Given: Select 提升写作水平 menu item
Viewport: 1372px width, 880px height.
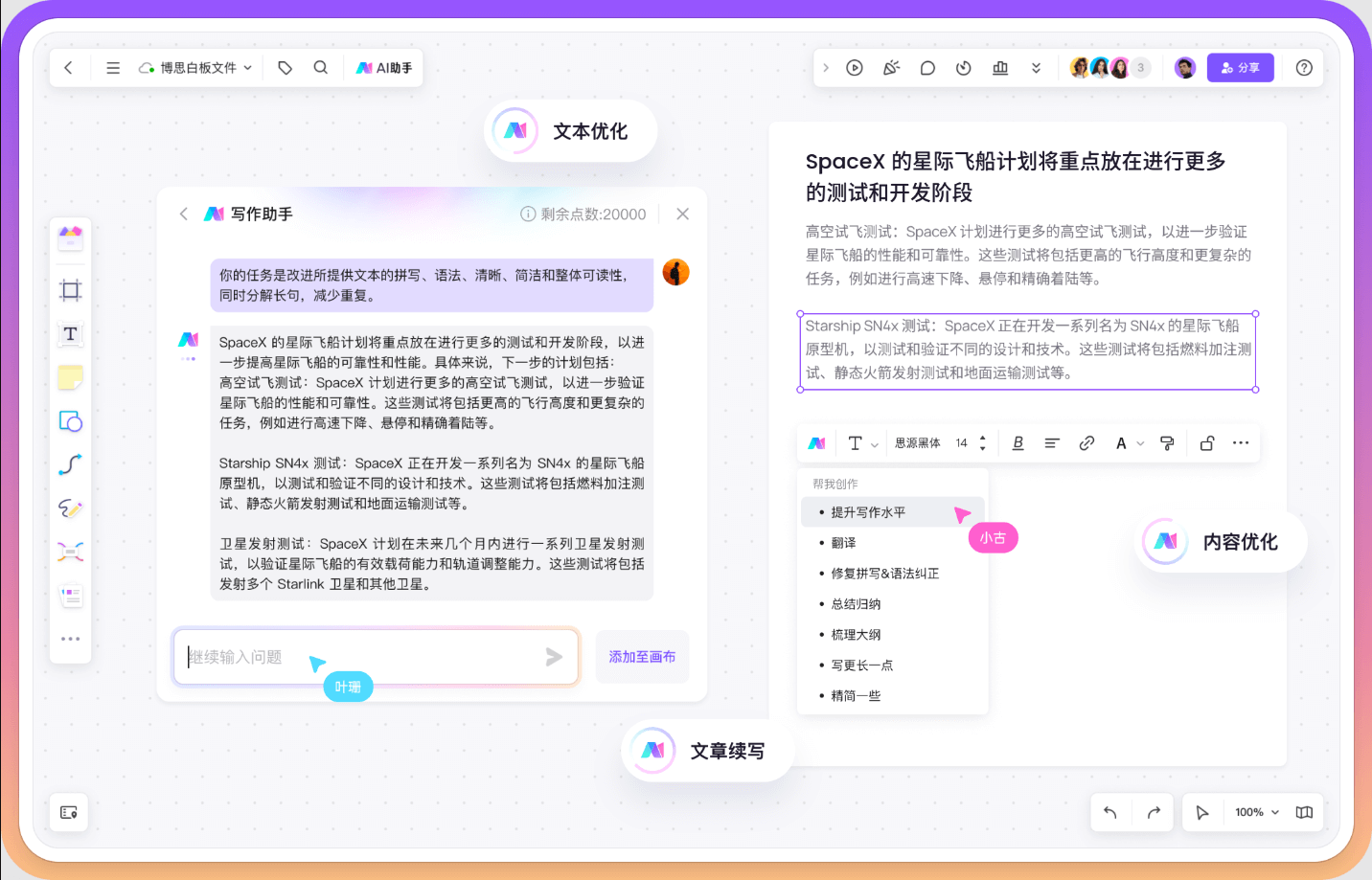Looking at the screenshot, I should coord(892,512).
